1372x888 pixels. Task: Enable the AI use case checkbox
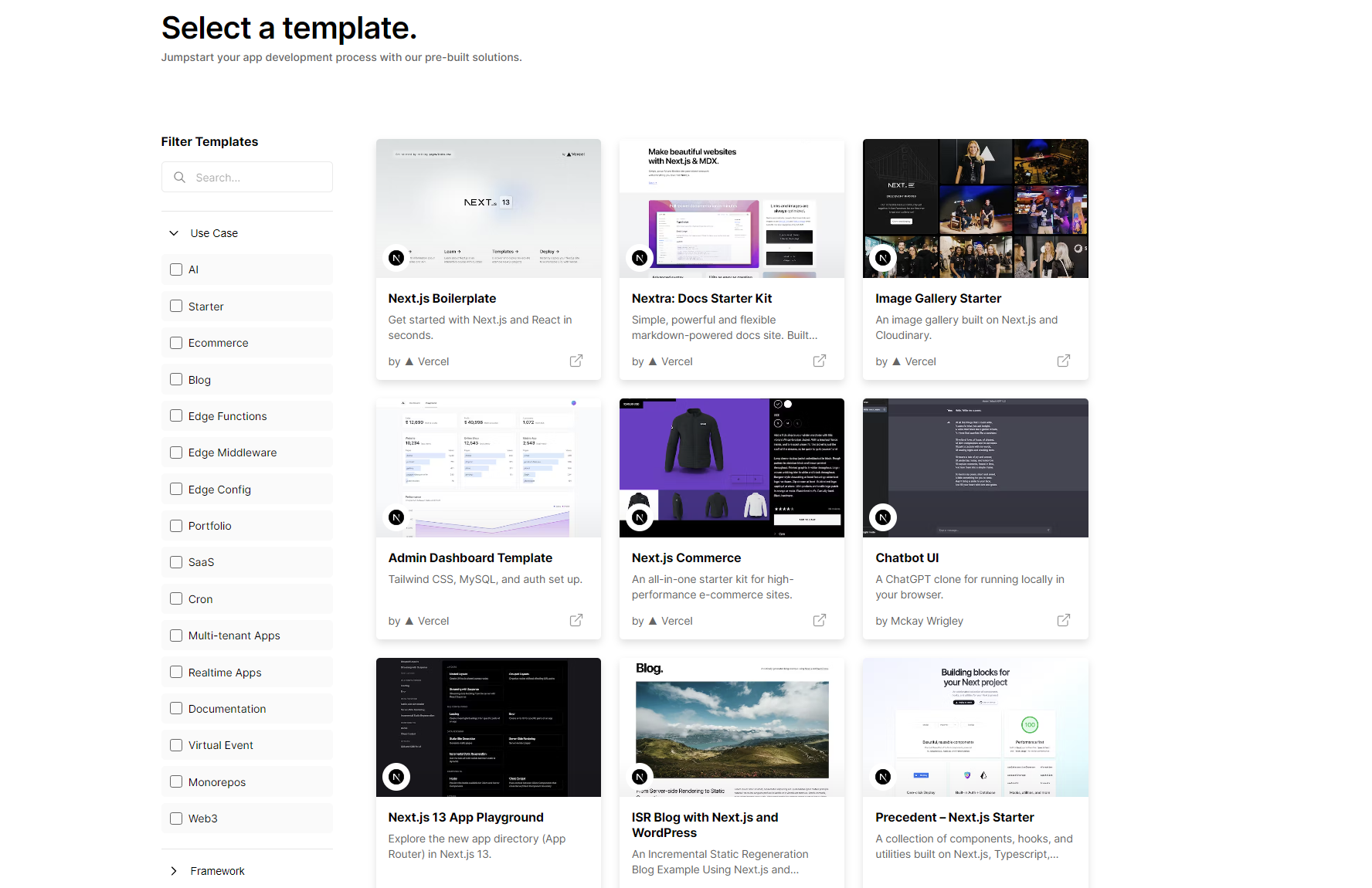pos(176,269)
